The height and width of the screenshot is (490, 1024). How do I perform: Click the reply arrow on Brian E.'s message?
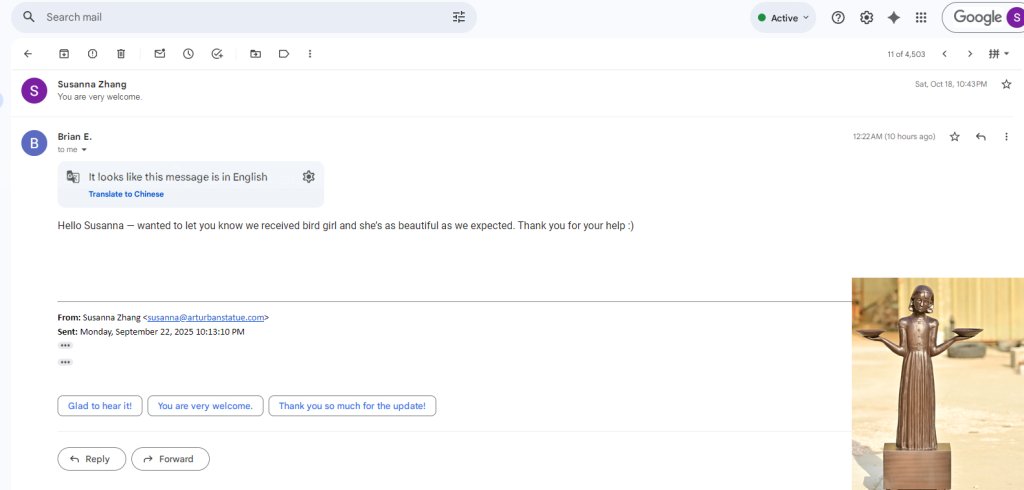coord(981,137)
